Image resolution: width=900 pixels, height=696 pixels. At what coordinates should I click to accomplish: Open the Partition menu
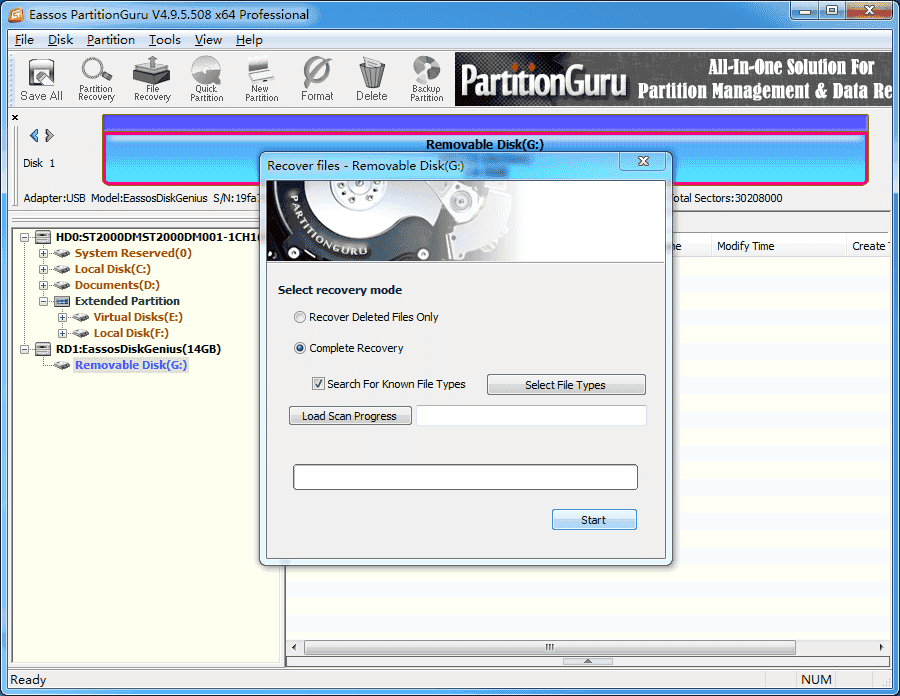point(111,40)
